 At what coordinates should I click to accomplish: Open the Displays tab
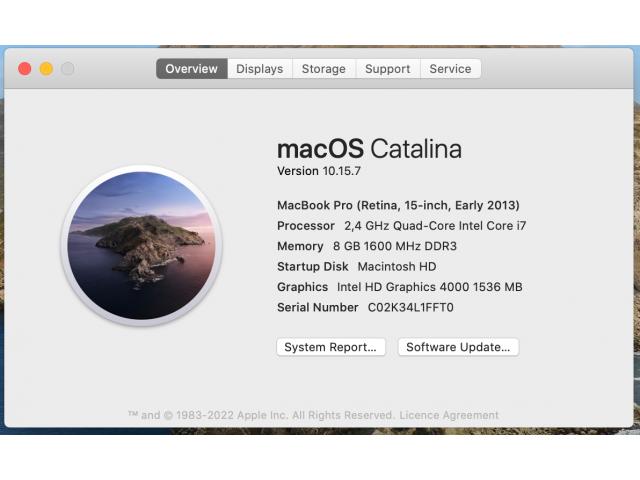pyautogui.click(x=260, y=69)
